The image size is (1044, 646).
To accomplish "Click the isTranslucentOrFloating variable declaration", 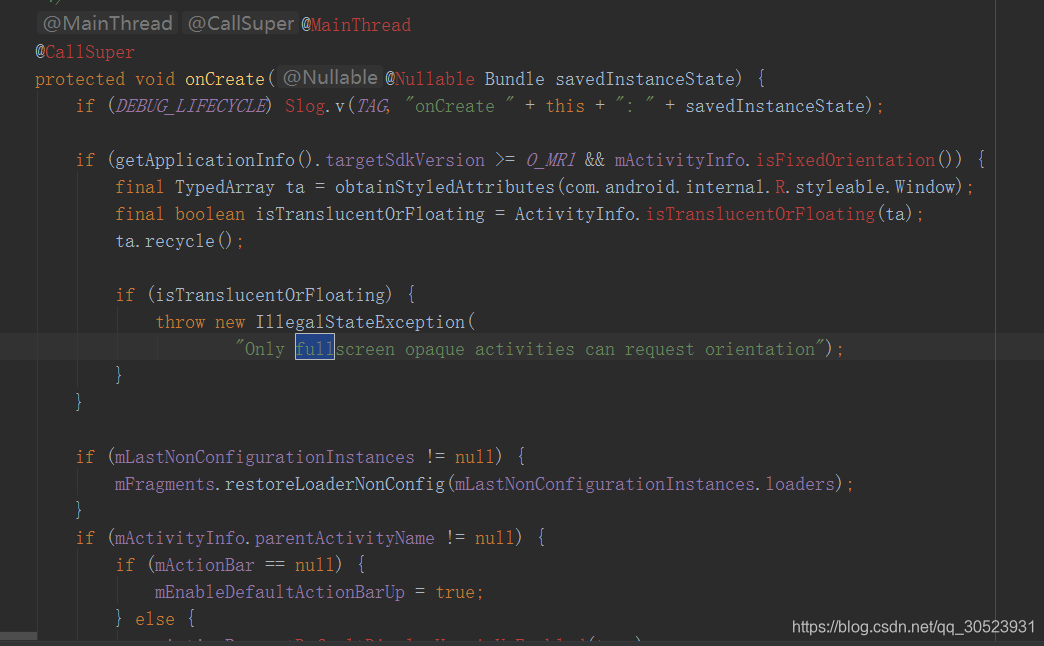I will click(370, 214).
